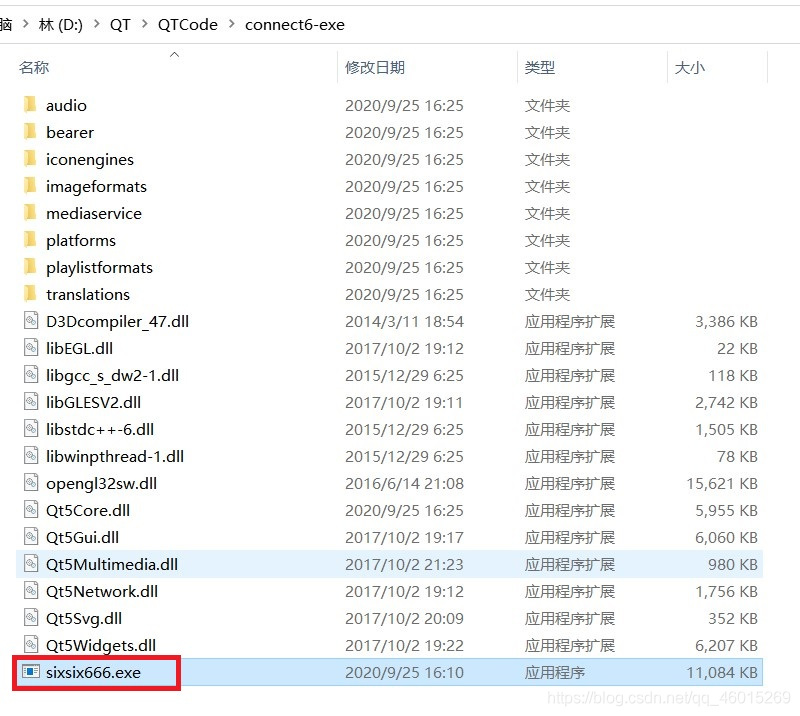The width and height of the screenshot is (800, 716).
Task: Select the libwinpthread-1.dll file name
Action: click(115, 457)
